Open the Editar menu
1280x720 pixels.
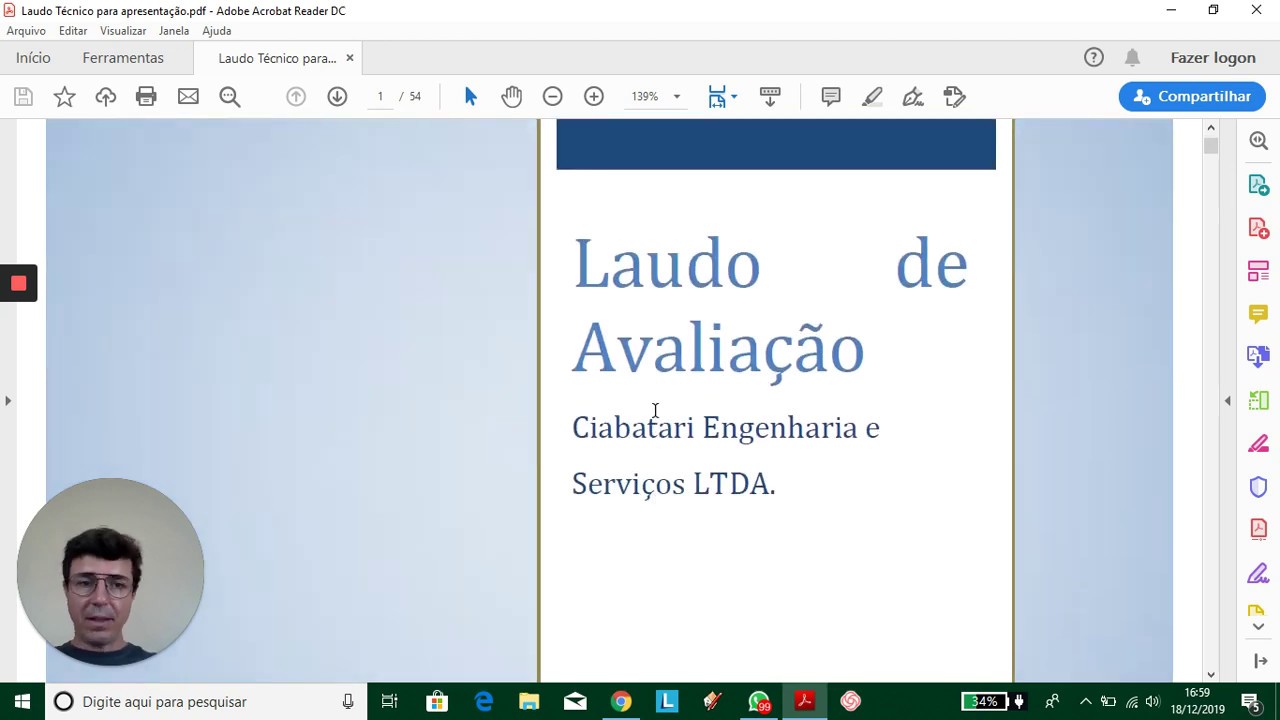(73, 31)
